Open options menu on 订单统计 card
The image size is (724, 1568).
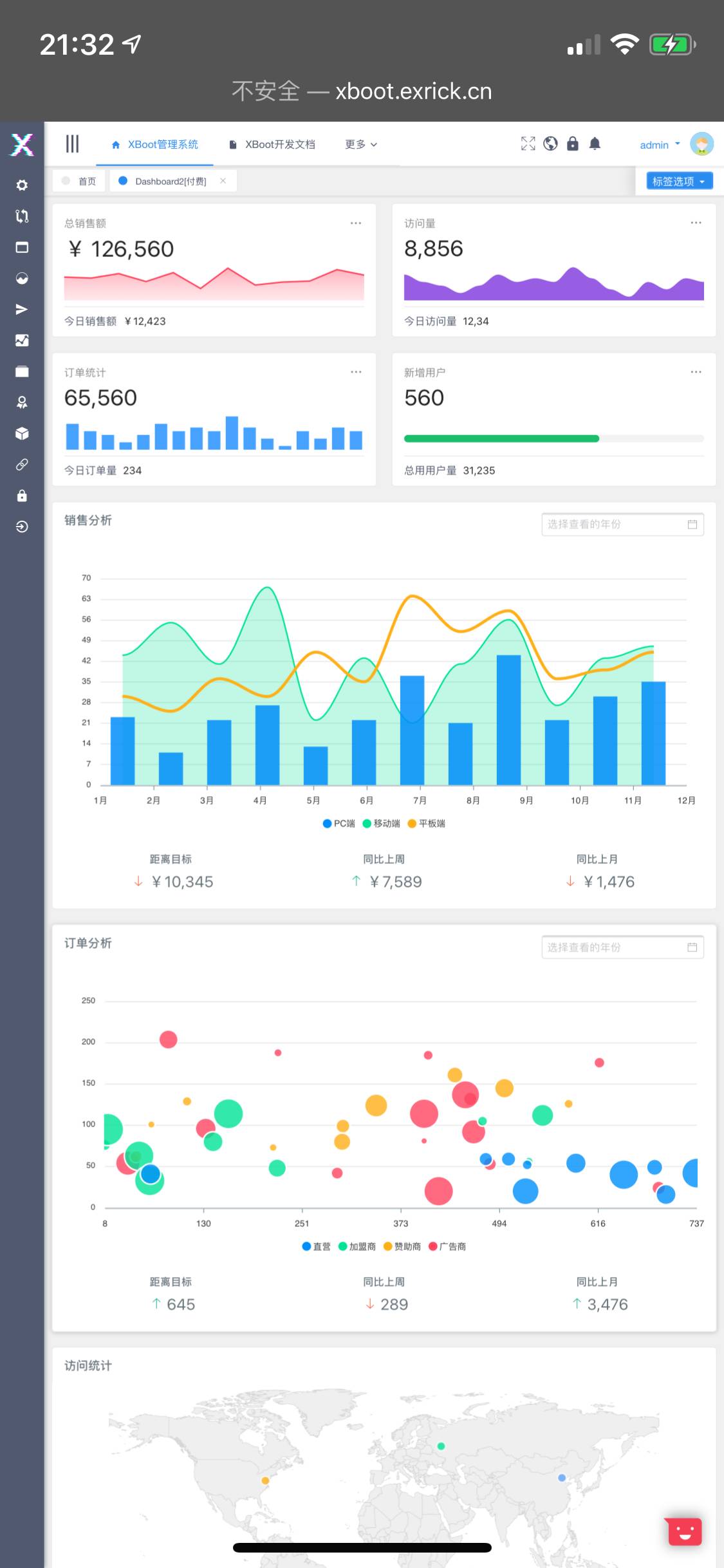pos(356,372)
